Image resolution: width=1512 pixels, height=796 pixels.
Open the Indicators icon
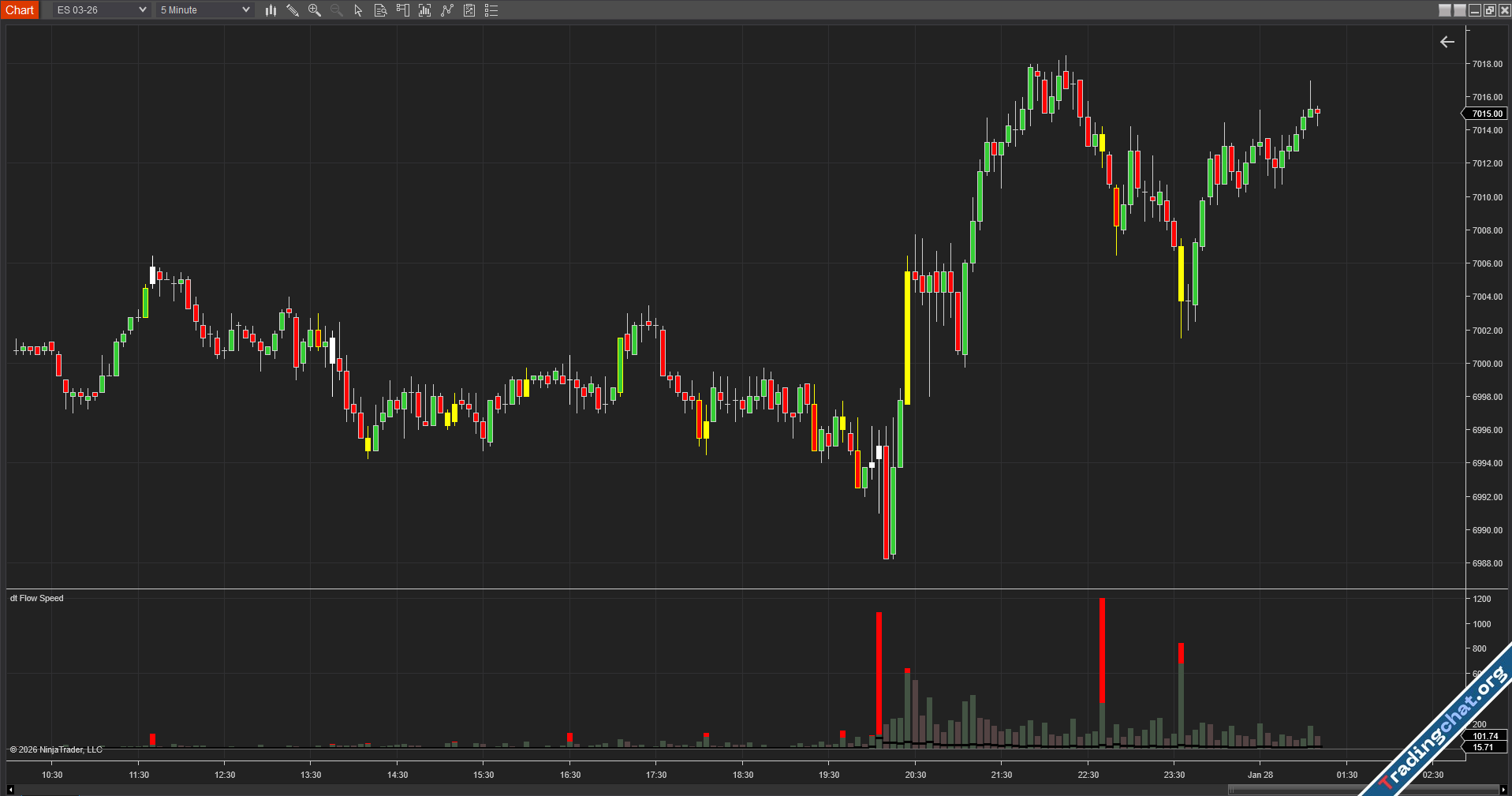[447, 10]
